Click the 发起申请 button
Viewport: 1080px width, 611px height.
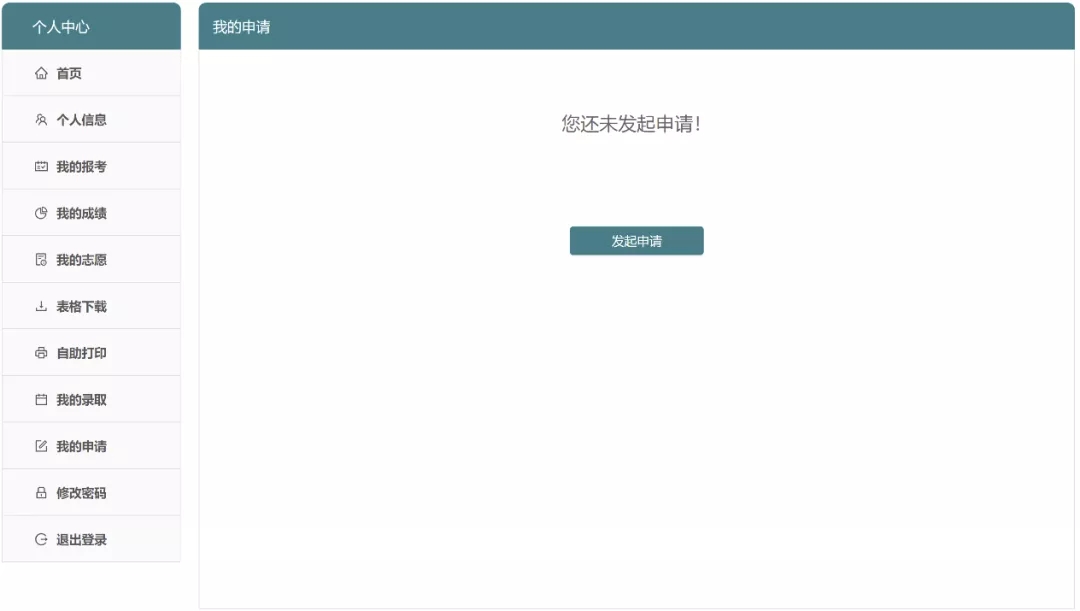click(x=636, y=240)
